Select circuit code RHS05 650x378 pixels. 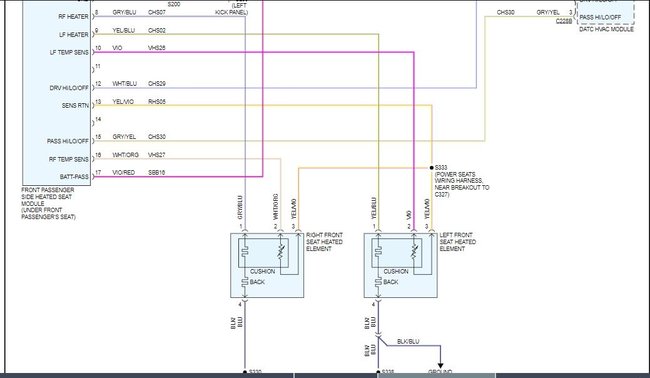point(157,102)
